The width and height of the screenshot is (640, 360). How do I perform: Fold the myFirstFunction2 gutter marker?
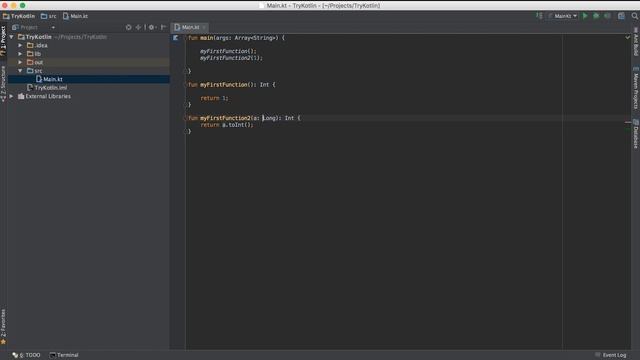[186, 118]
